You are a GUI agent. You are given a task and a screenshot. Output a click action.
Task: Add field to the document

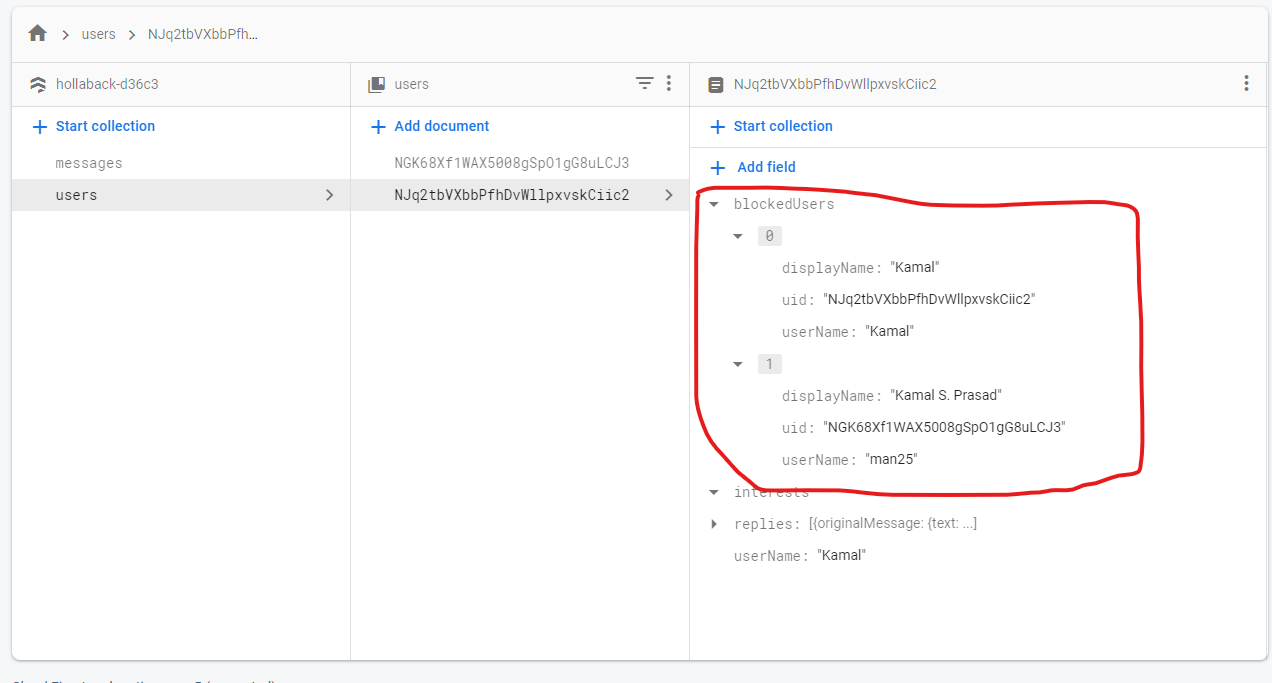tap(753, 167)
